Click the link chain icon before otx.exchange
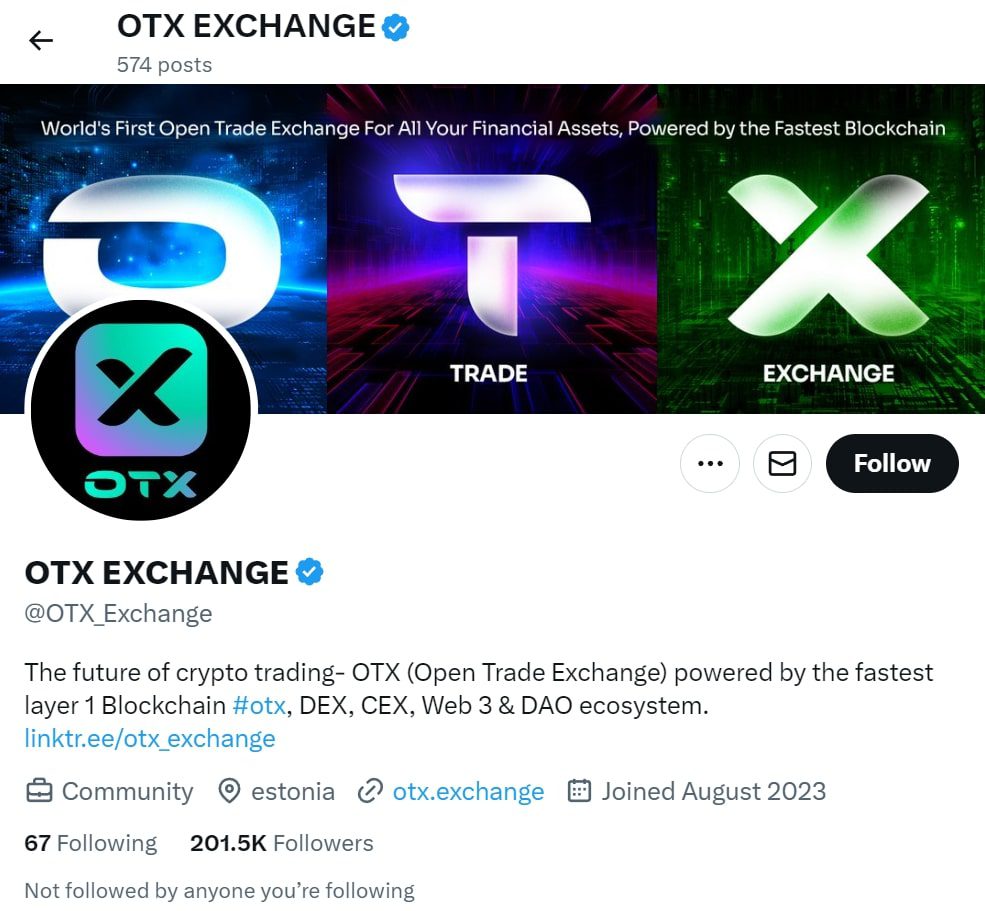The image size is (985, 911). 370,791
